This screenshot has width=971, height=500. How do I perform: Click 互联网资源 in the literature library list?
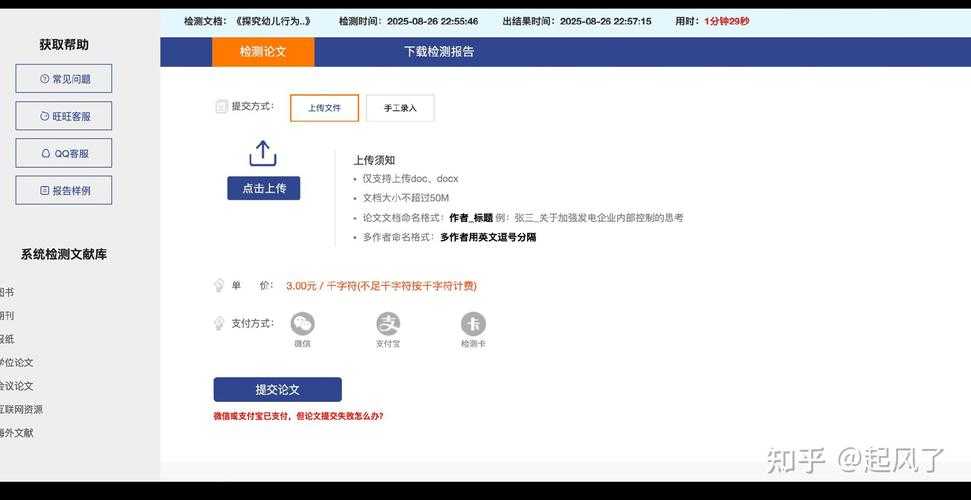pyautogui.click(x=22, y=410)
